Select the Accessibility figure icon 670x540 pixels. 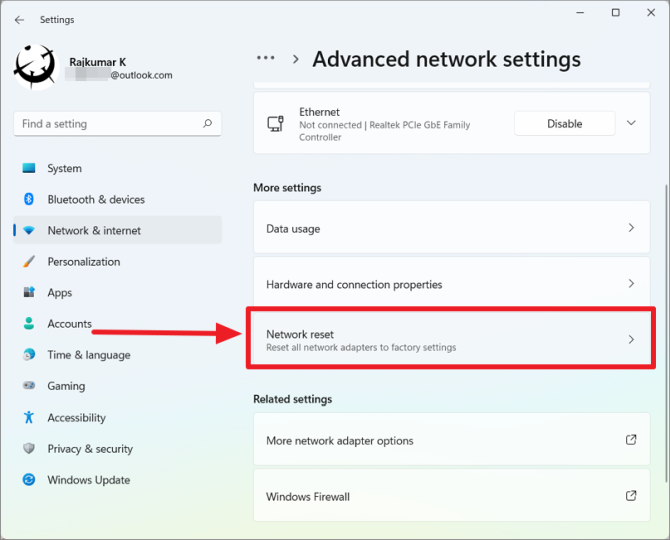29,417
